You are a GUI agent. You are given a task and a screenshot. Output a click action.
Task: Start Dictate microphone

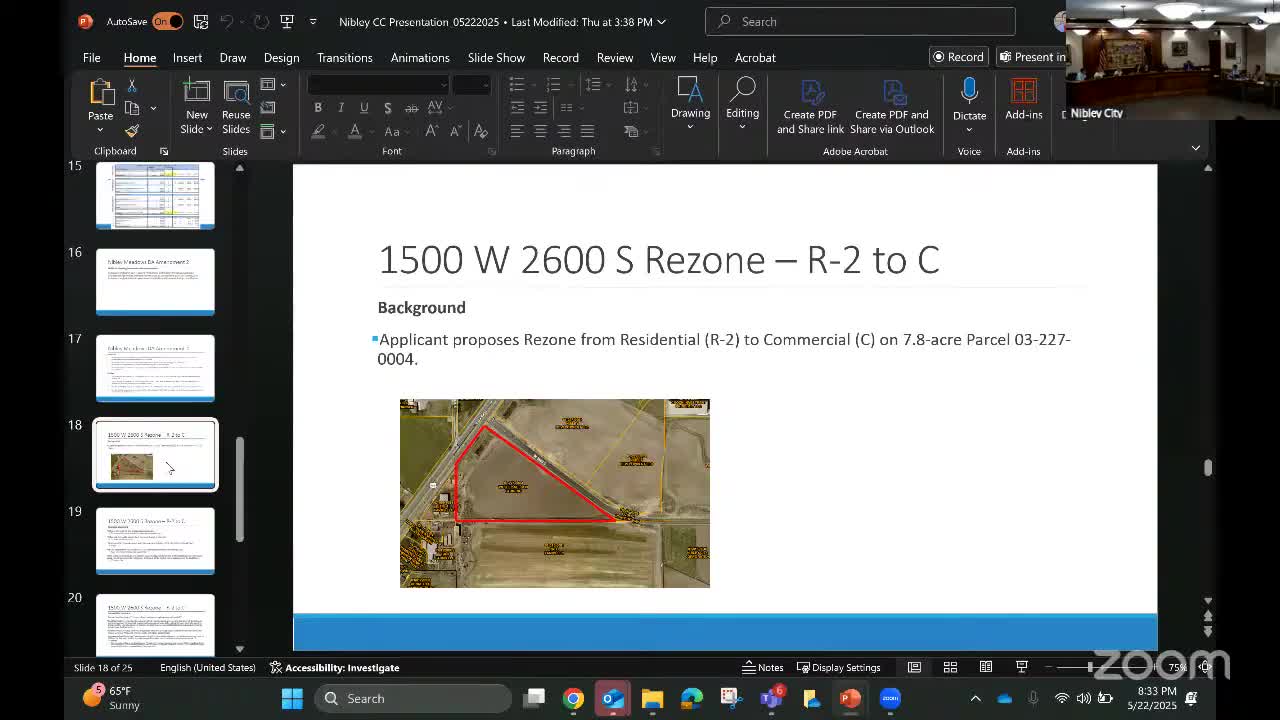click(969, 105)
